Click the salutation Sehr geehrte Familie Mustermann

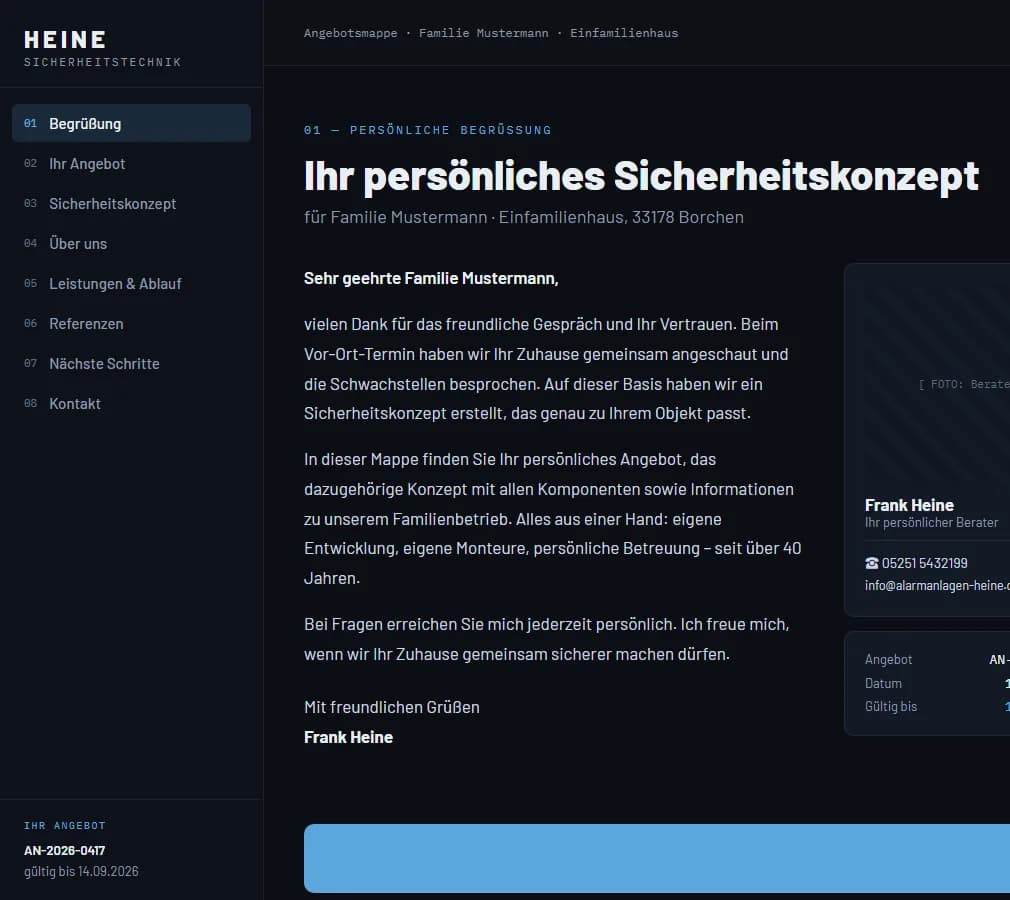(431, 278)
